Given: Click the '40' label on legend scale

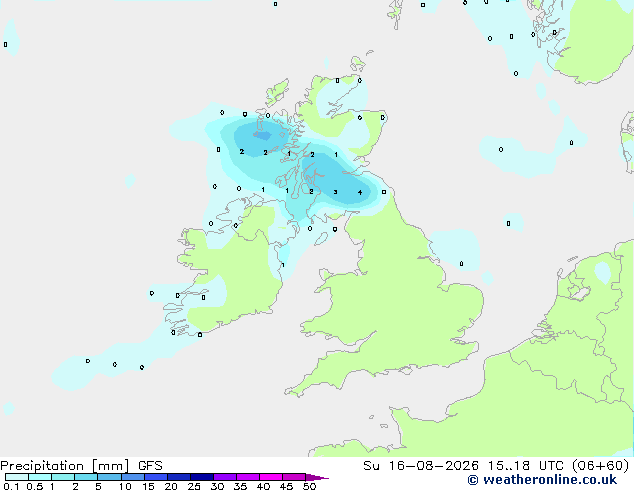Looking at the screenshot, I should coord(263,486).
